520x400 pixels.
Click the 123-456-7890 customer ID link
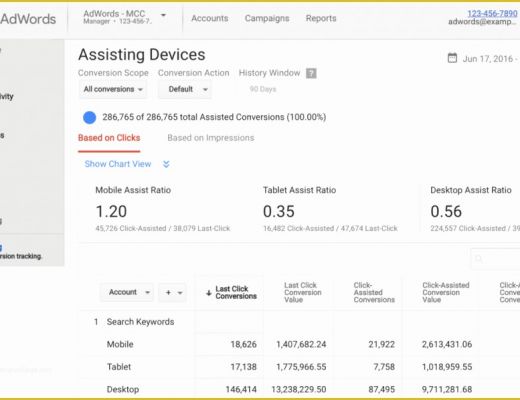[x=492, y=13]
